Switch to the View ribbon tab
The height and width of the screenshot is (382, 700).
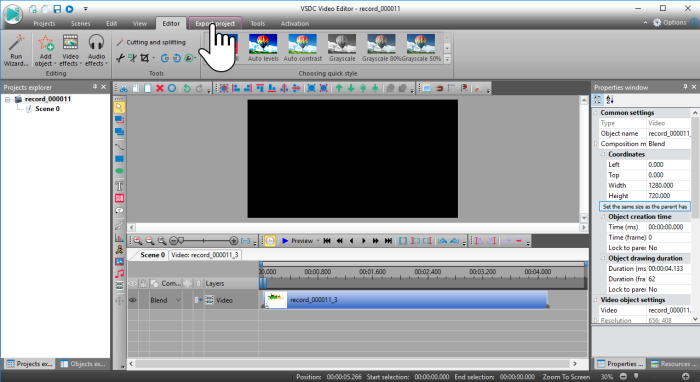[x=140, y=24]
